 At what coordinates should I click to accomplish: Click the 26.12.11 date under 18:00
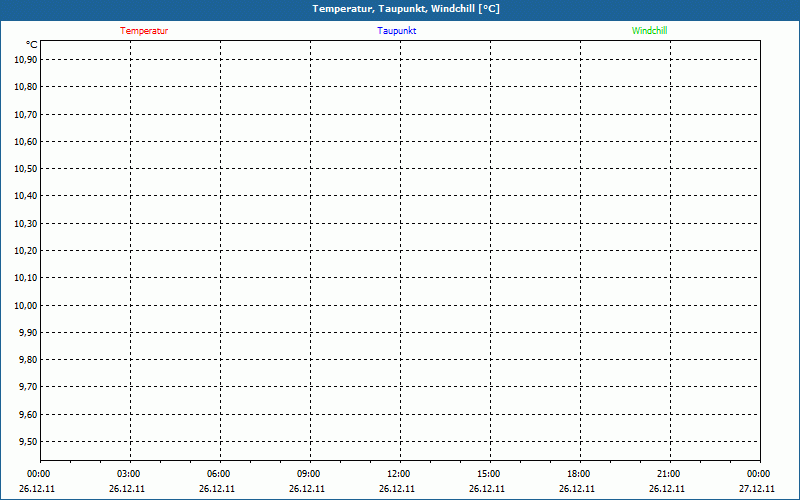(x=577, y=489)
